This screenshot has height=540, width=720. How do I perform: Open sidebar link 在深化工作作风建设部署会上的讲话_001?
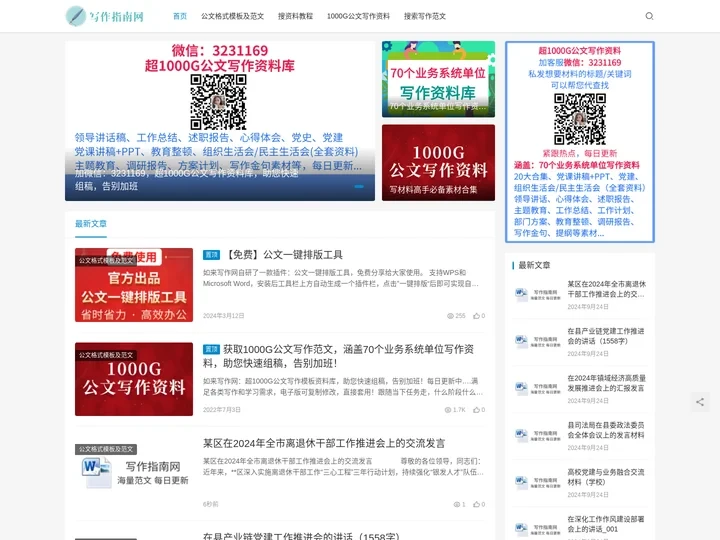click(606, 524)
